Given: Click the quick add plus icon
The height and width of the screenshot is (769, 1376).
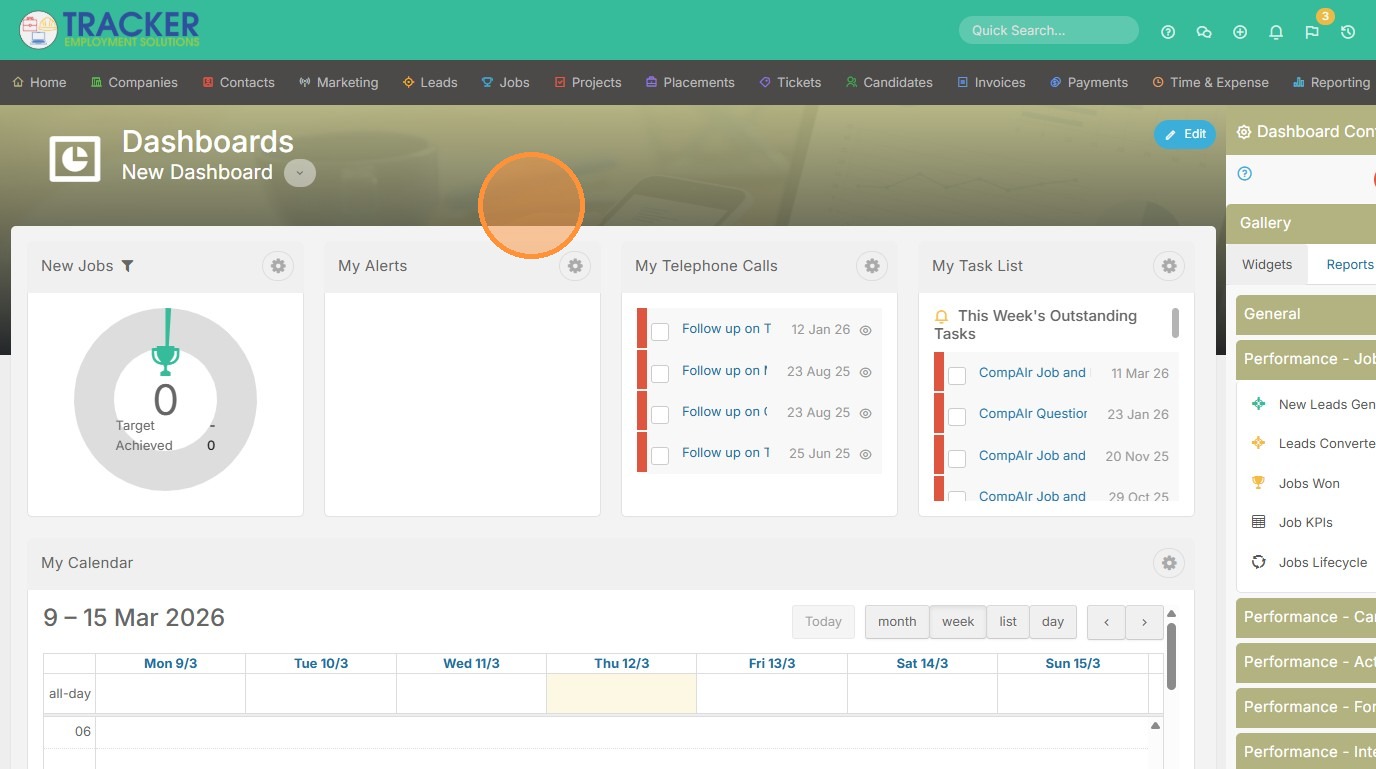Looking at the screenshot, I should [1240, 32].
